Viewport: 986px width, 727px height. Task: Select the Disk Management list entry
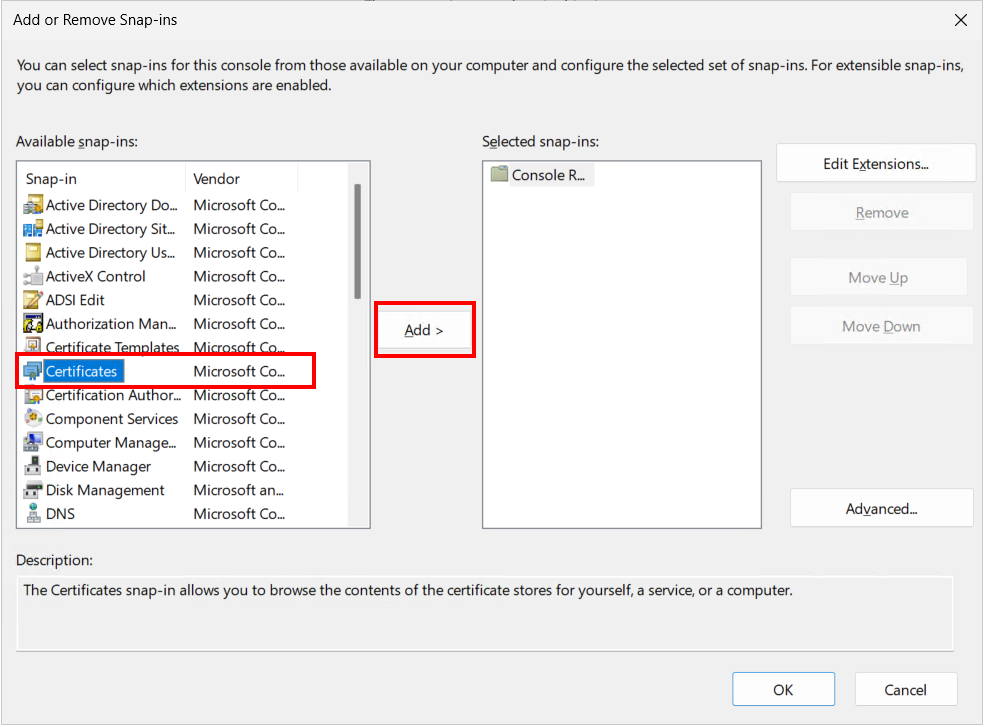(x=154, y=491)
